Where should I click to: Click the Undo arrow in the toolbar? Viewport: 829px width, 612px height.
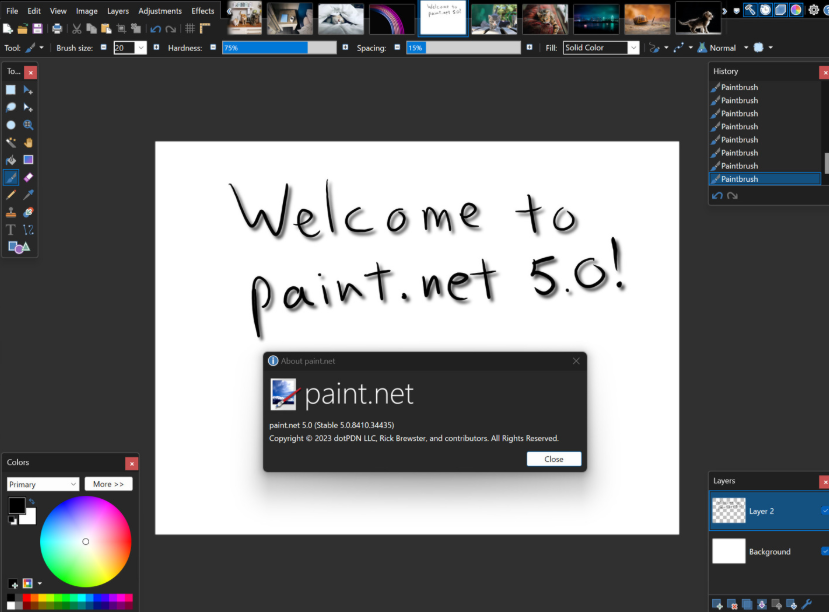tap(155, 29)
